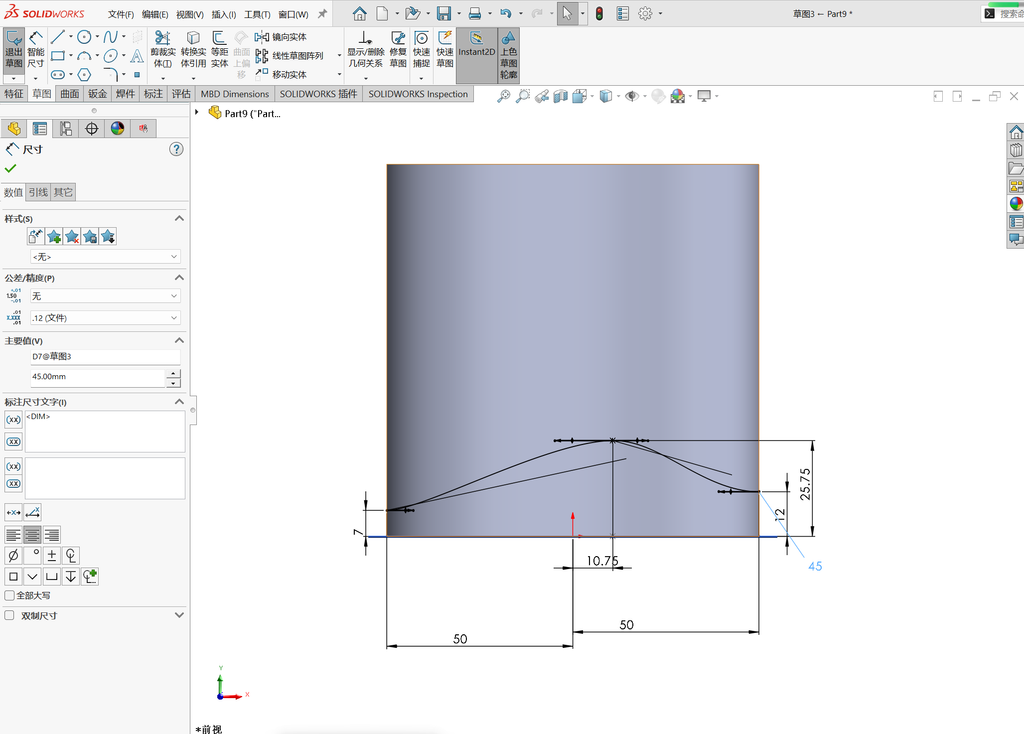Viewport: 1024px width, 734px height.
Task: Open the dimension help question mark
Action: point(176,150)
